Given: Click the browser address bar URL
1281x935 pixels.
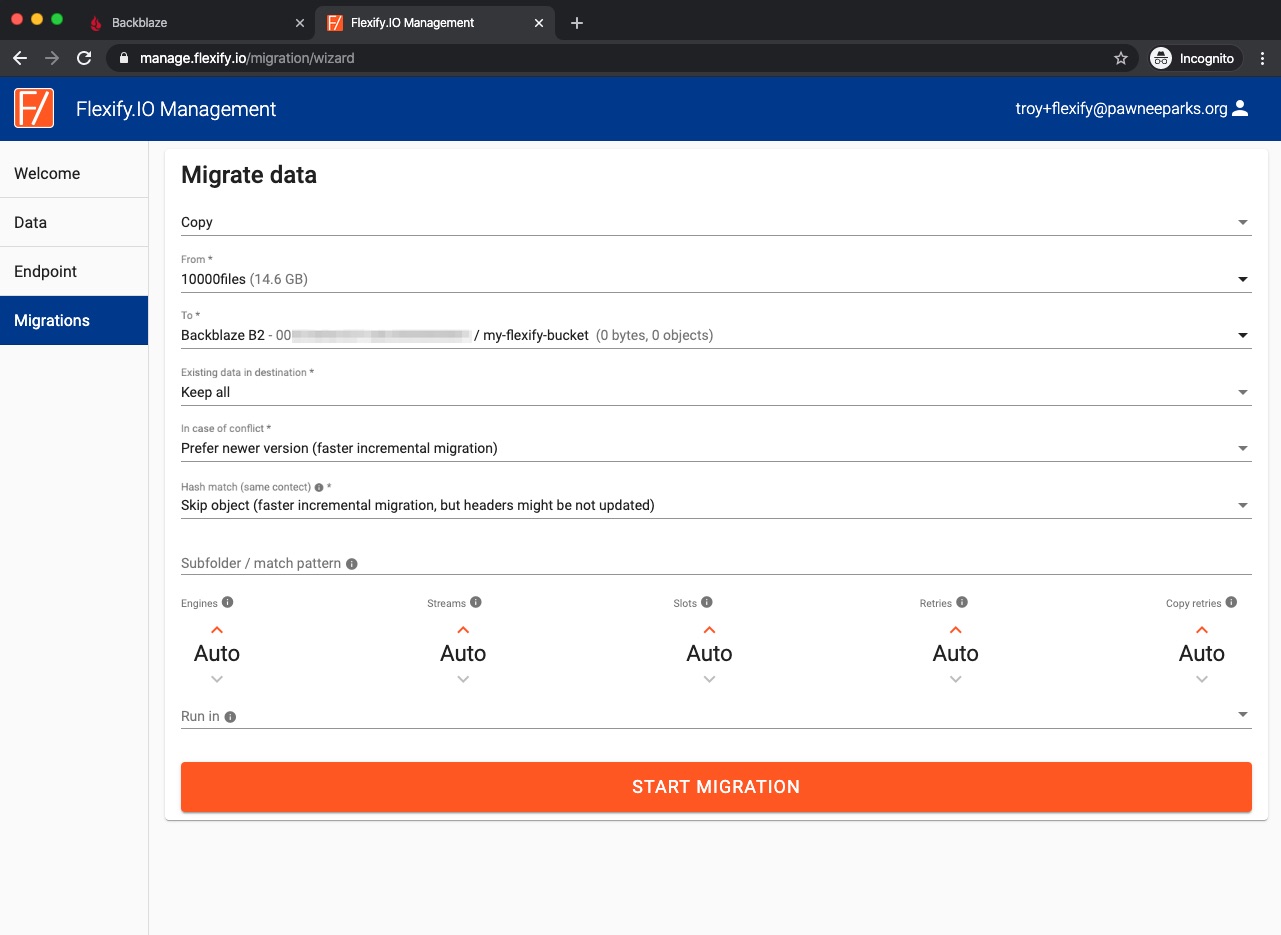Looking at the screenshot, I should 247,58.
